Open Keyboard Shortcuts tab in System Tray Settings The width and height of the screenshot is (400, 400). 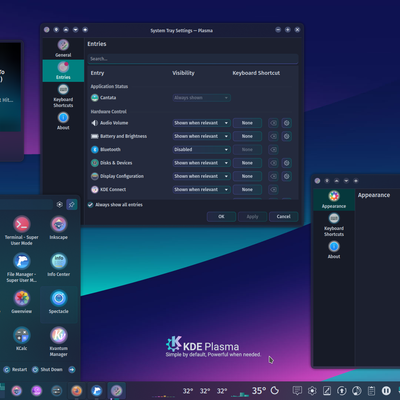click(63, 96)
